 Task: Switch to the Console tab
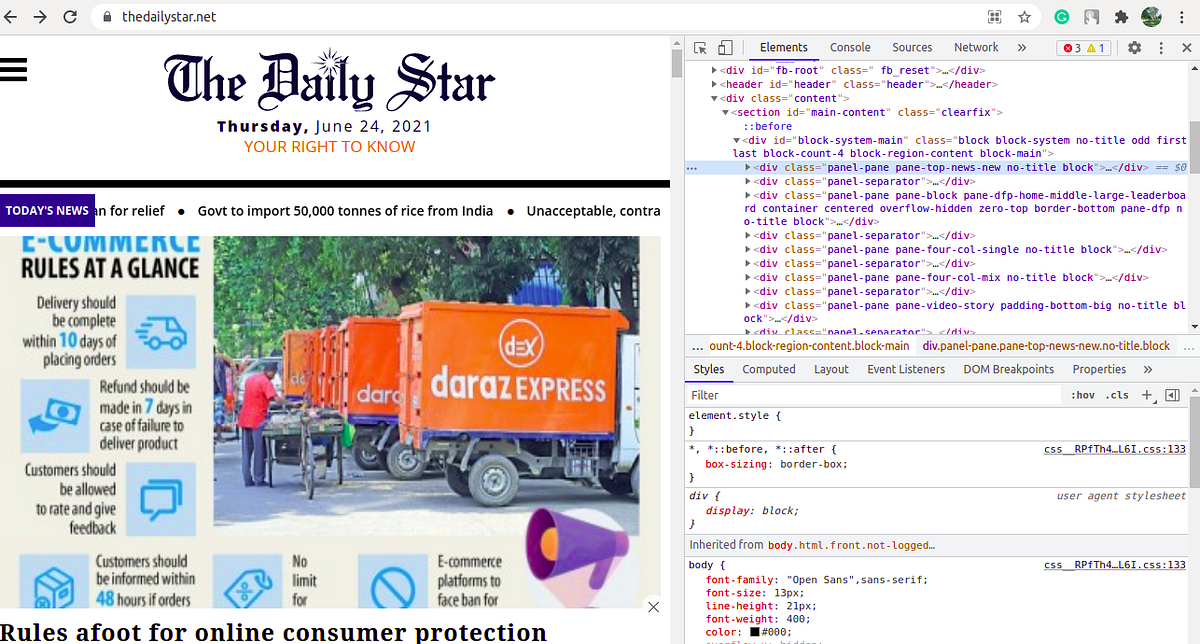tap(850, 47)
